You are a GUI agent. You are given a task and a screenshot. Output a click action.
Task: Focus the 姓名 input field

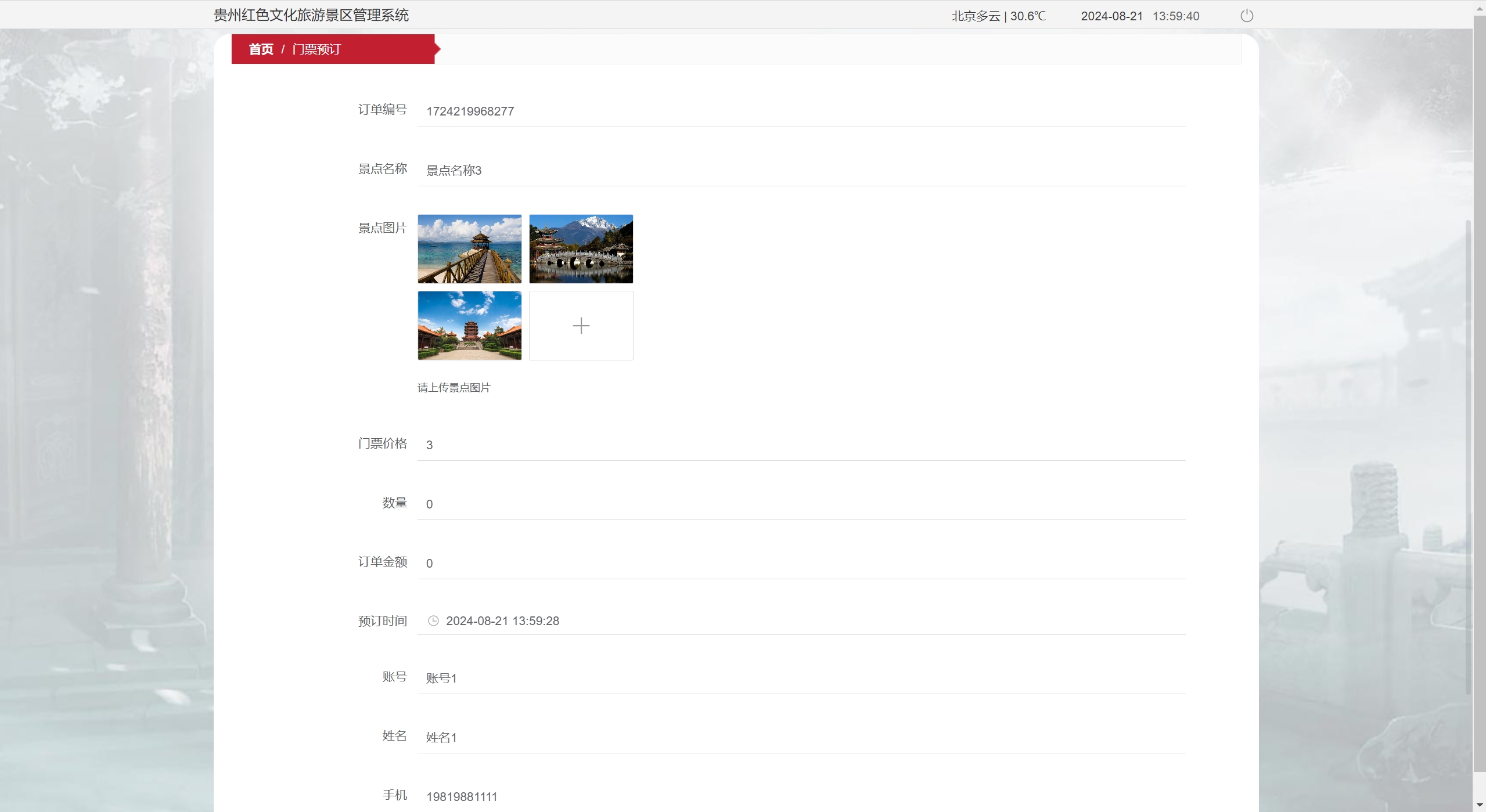pyautogui.click(x=800, y=738)
